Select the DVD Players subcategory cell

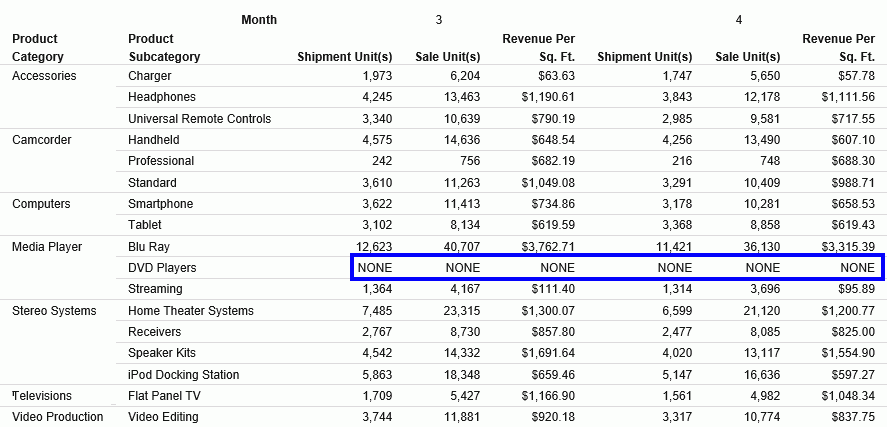point(162,268)
